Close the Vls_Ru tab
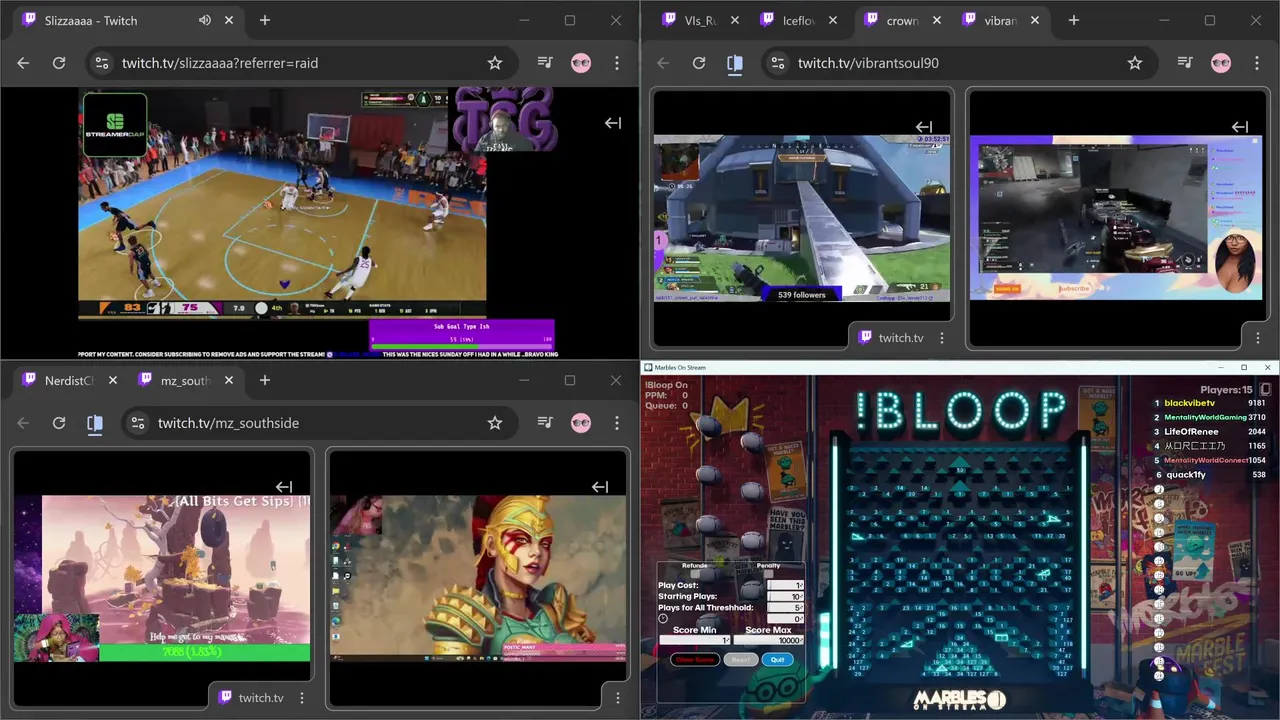 (735, 20)
